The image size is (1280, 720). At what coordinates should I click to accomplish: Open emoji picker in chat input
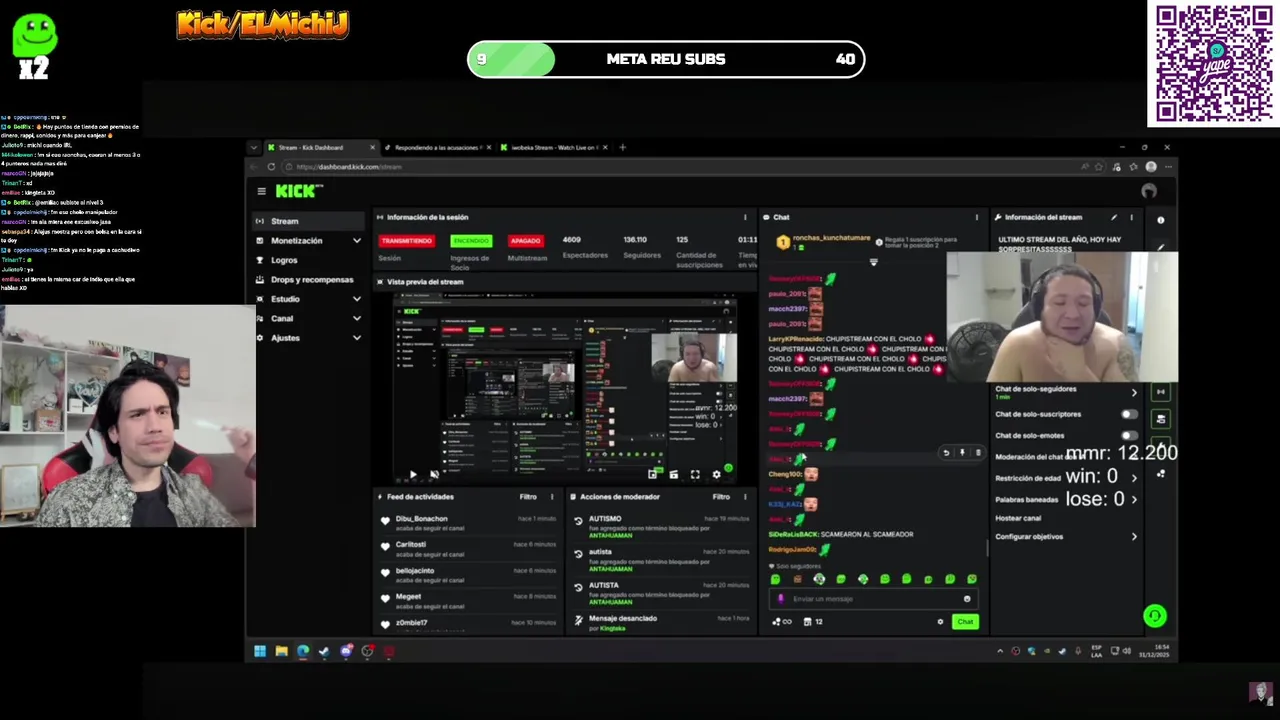[x=967, y=599]
